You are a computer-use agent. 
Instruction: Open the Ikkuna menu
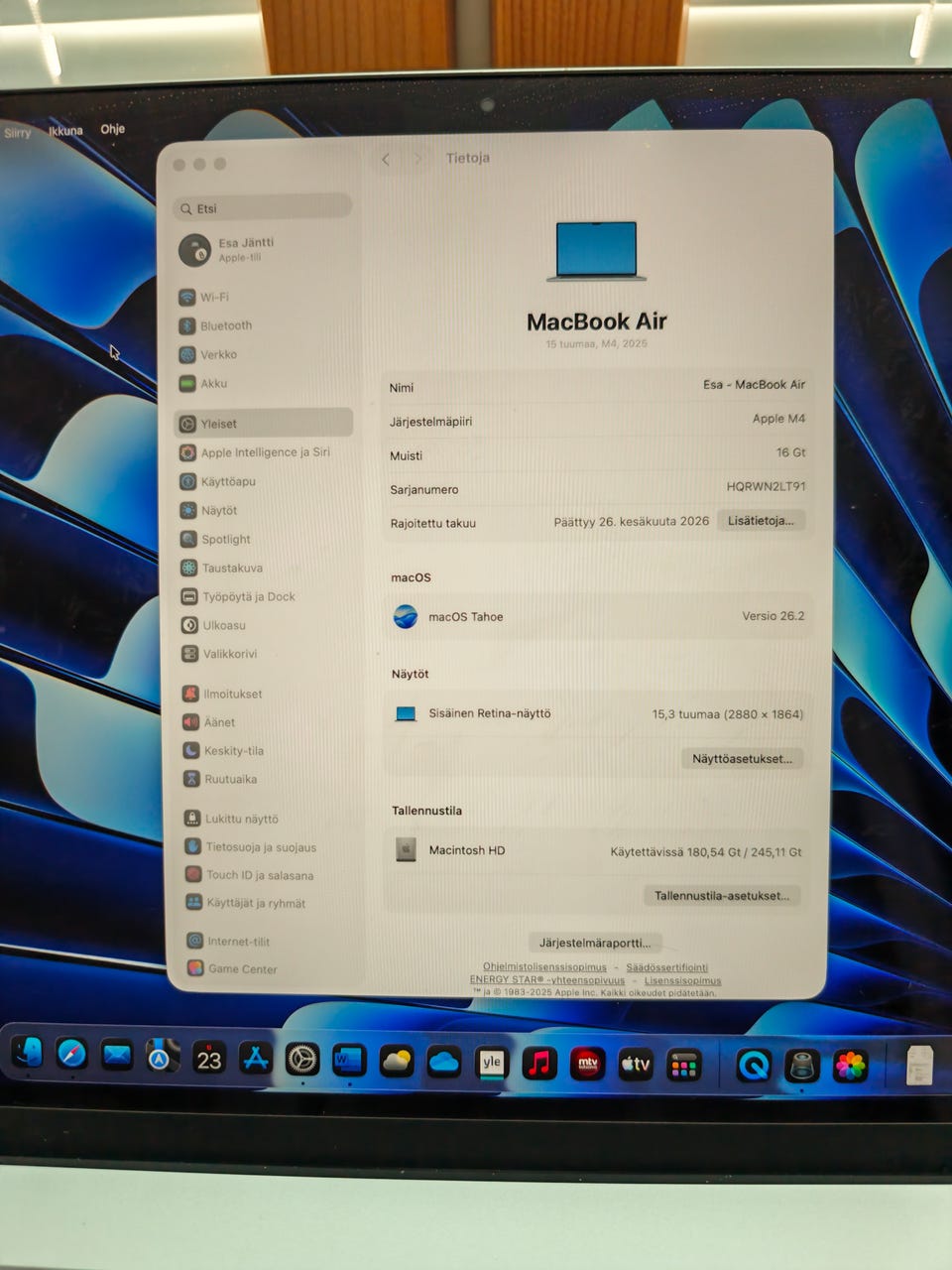[65, 130]
